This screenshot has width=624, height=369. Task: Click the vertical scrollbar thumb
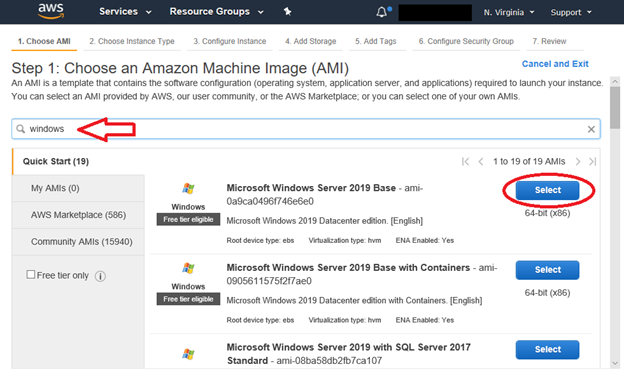click(615, 107)
